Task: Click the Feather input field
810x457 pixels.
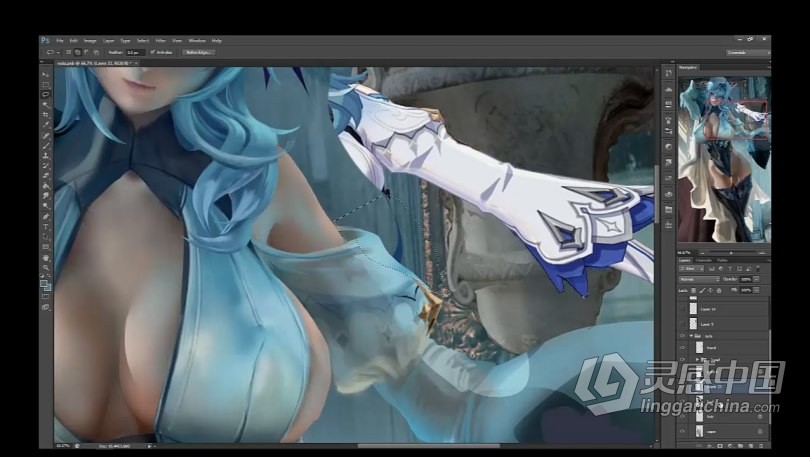Action: coord(134,52)
